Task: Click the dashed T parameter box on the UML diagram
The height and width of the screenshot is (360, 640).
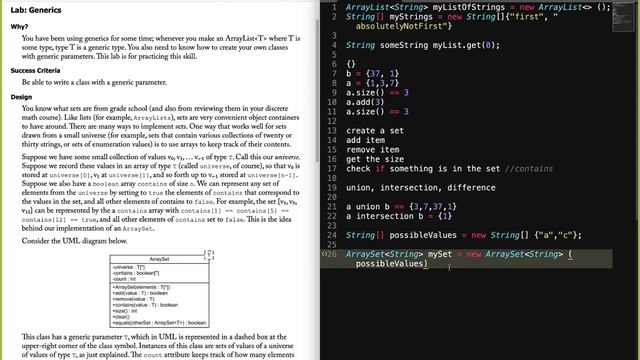Action: coord(209,255)
